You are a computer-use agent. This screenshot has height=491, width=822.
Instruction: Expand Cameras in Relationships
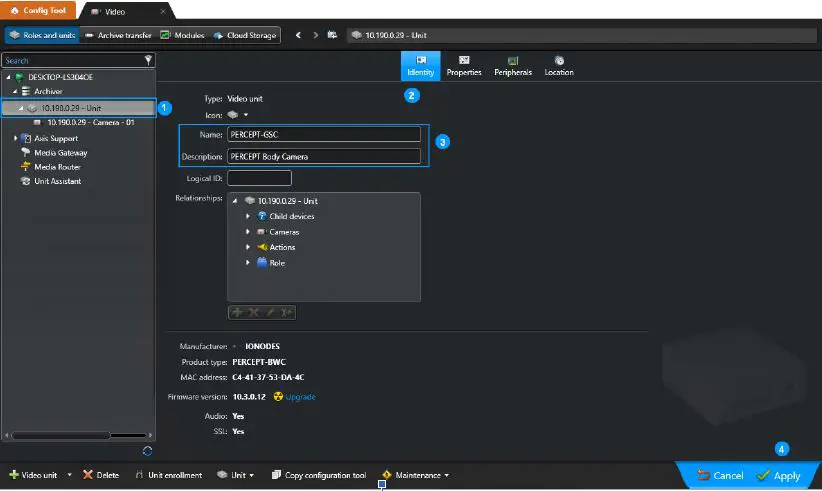248,232
